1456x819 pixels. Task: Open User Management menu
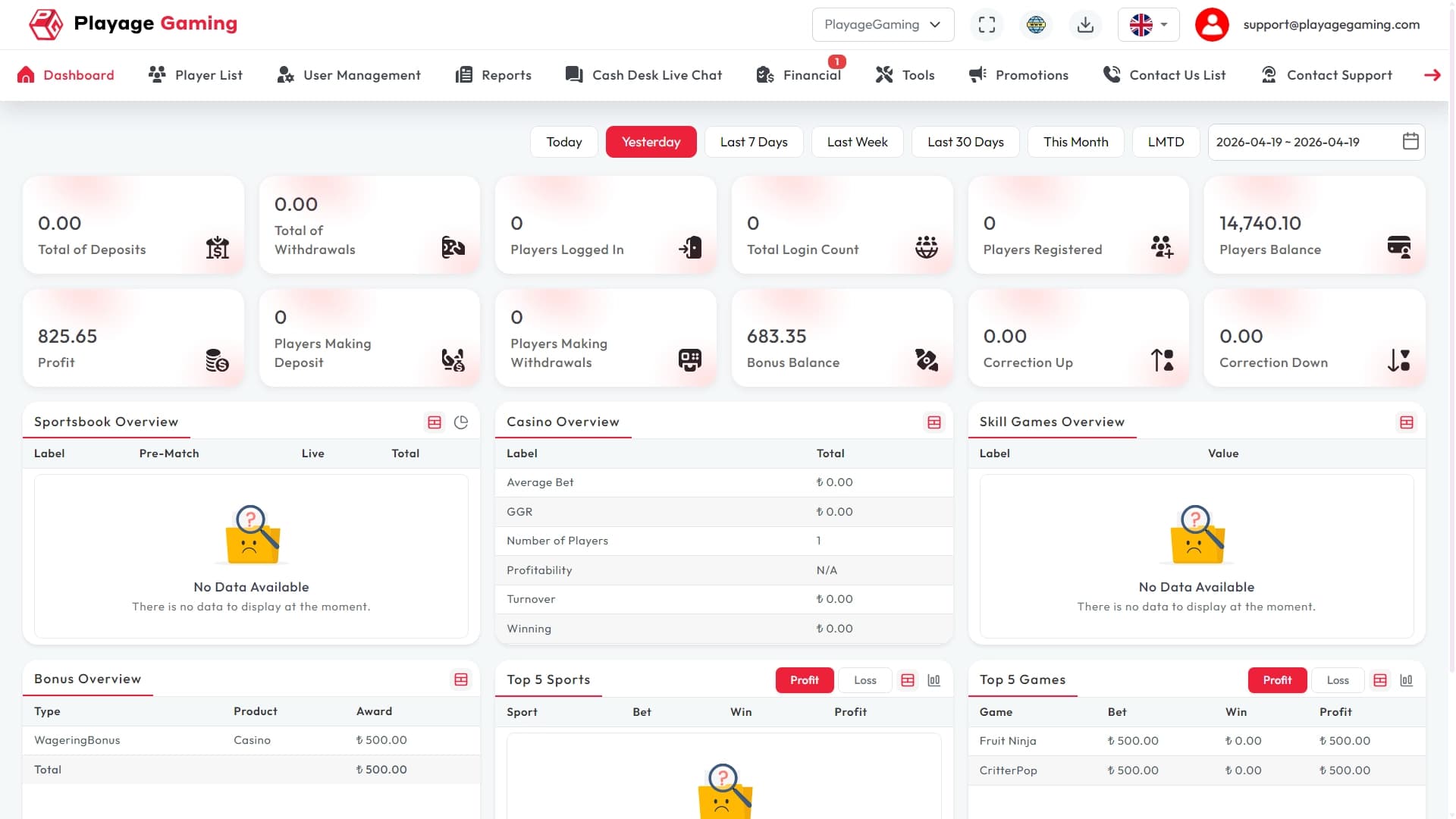coord(349,75)
